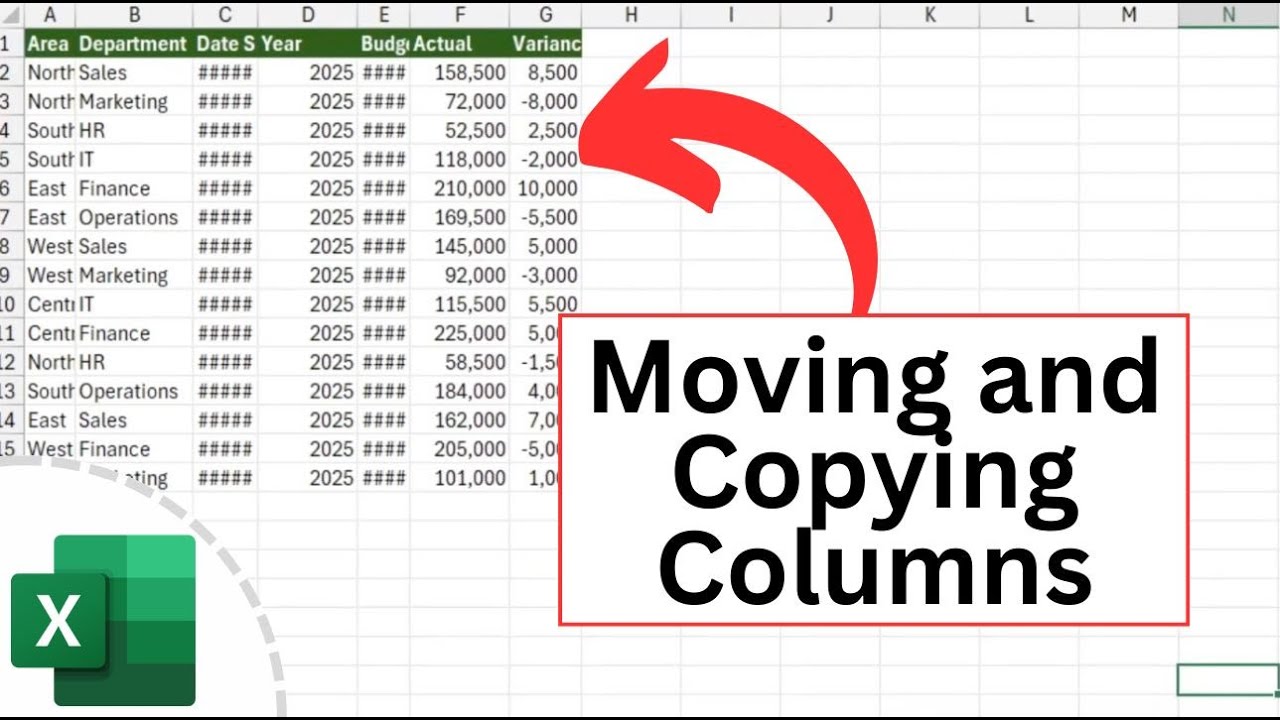The height and width of the screenshot is (720, 1280).
Task: Select the cell containing 145,000
Action: 459,246
